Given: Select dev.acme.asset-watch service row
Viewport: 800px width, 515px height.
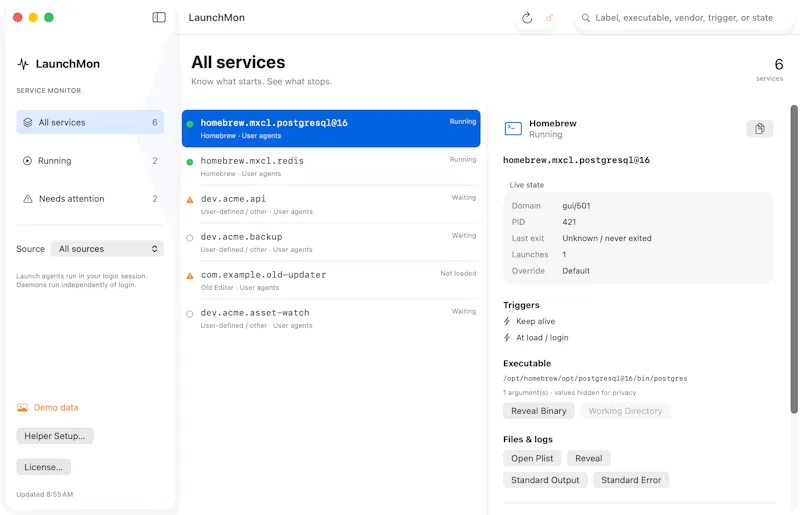Looking at the screenshot, I should 331,318.
